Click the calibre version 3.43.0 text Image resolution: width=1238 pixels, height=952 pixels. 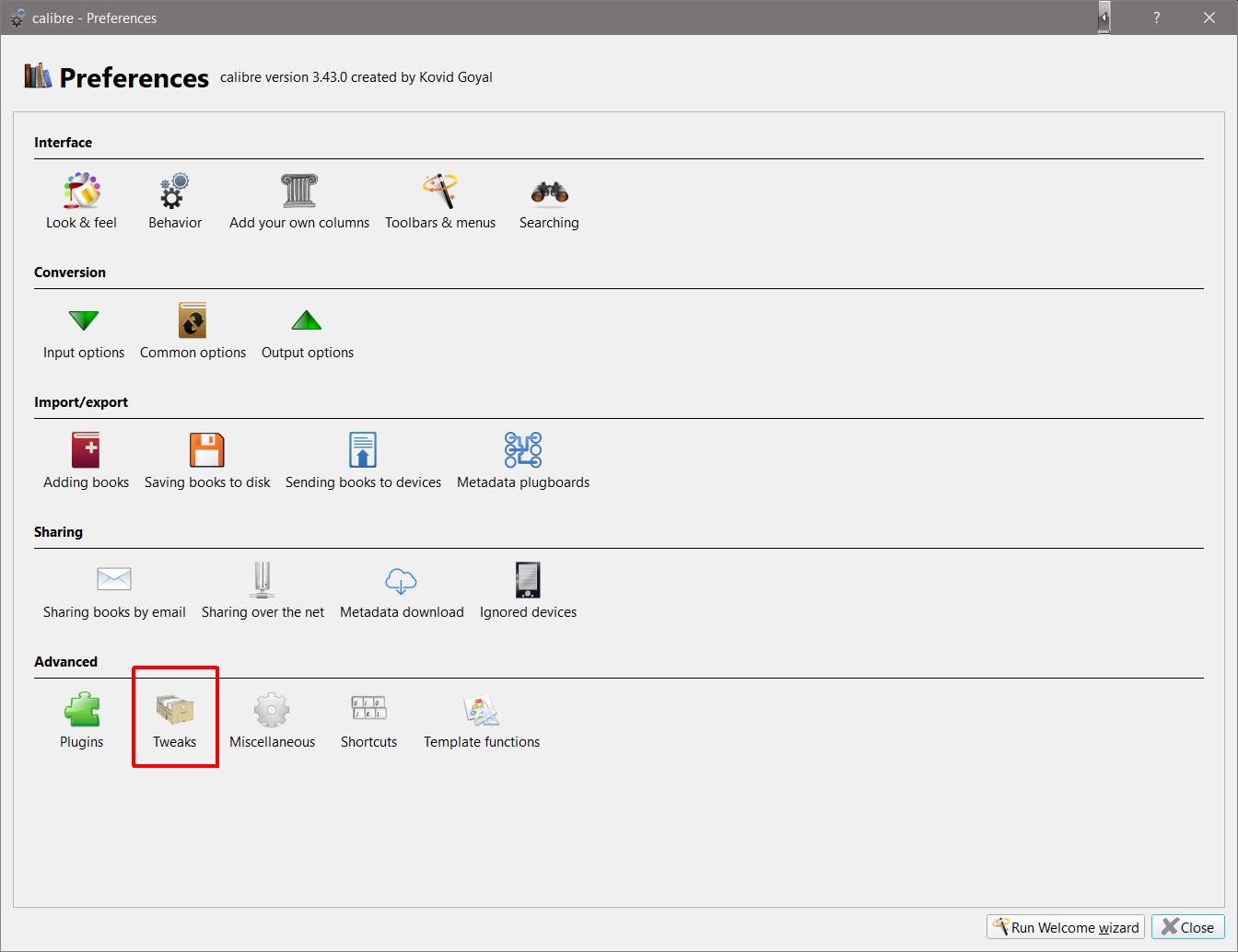point(356,77)
